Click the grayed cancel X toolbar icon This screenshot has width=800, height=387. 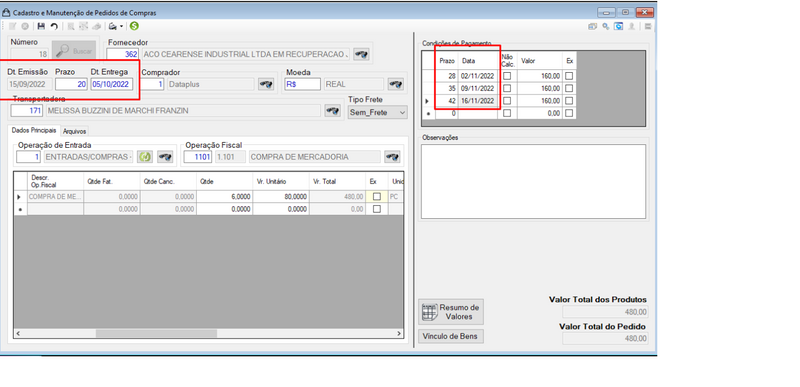coord(25,26)
